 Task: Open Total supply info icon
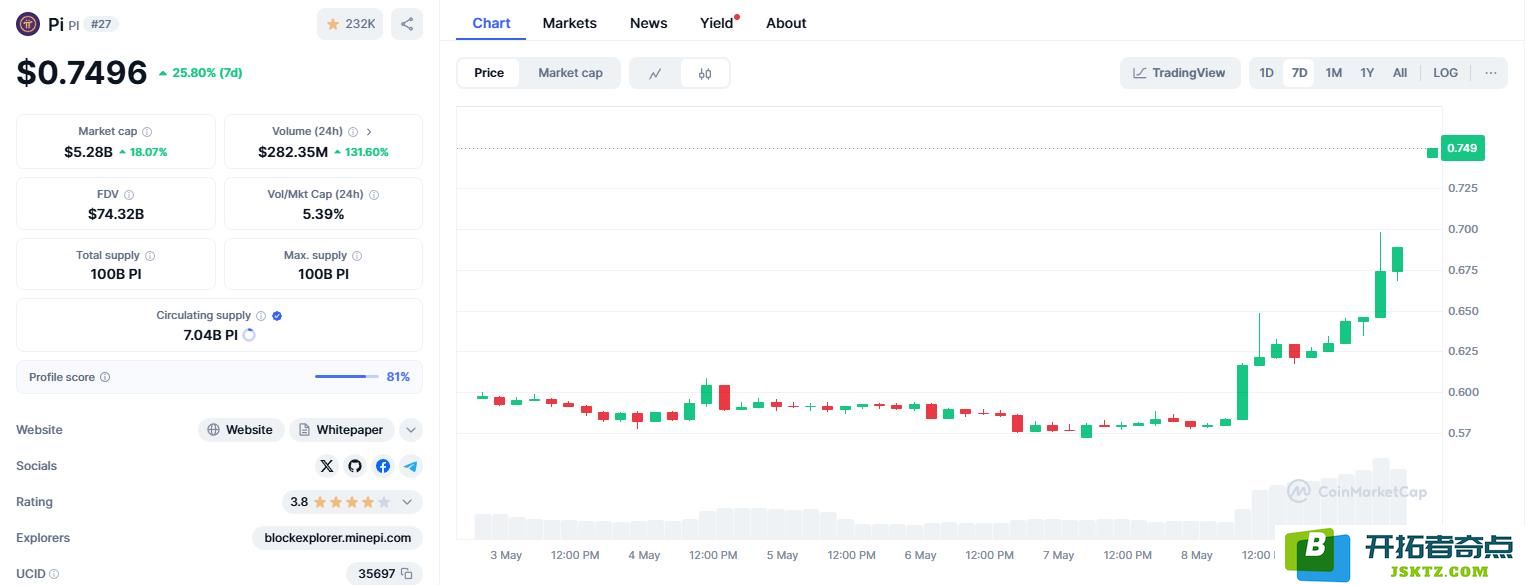[x=150, y=256]
